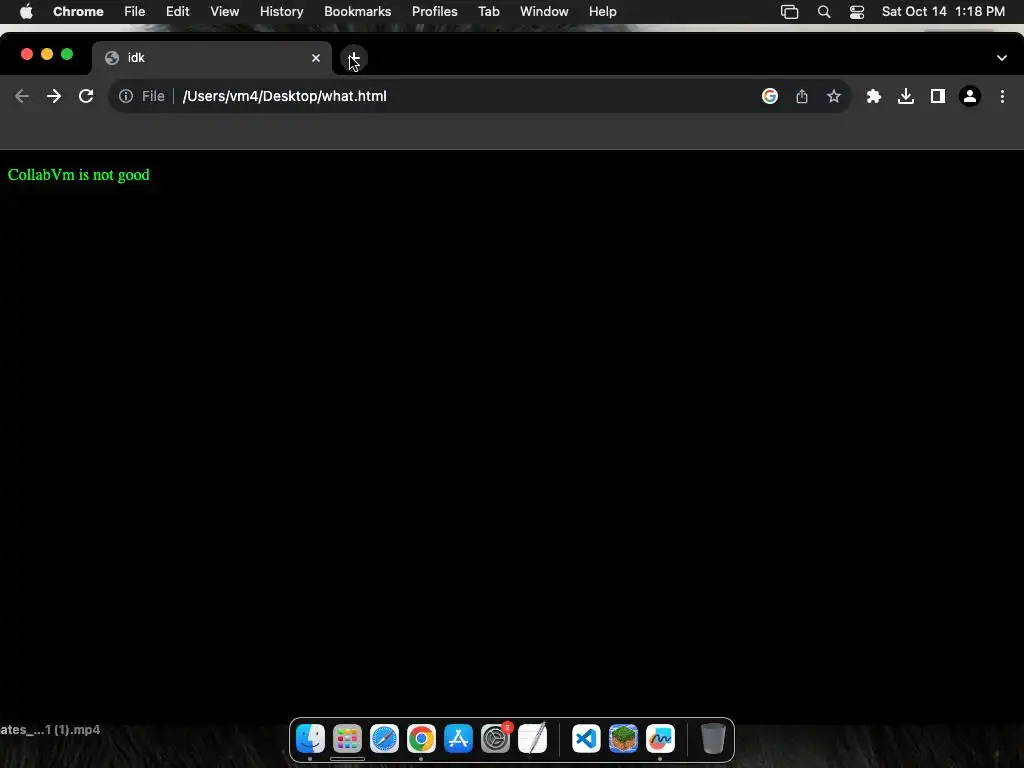The width and height of the screenshot is (1024, 768).
Task: Open the Help menu
Action: 602,12
